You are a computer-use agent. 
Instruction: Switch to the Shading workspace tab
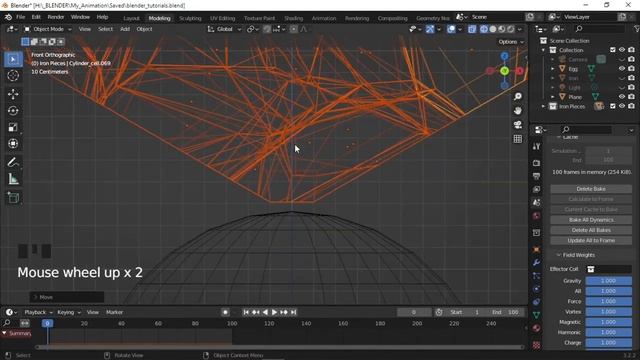tap(293, 18)
